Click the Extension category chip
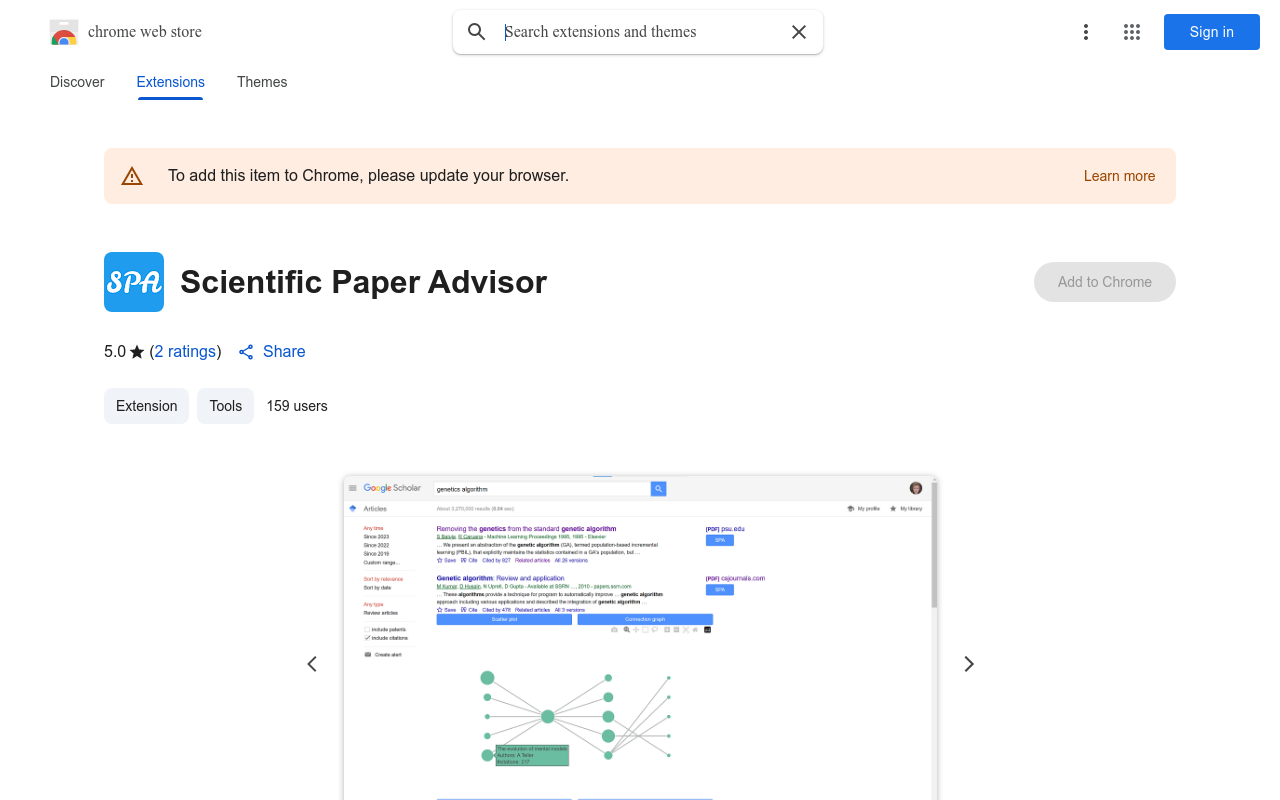 pos(146,406)
